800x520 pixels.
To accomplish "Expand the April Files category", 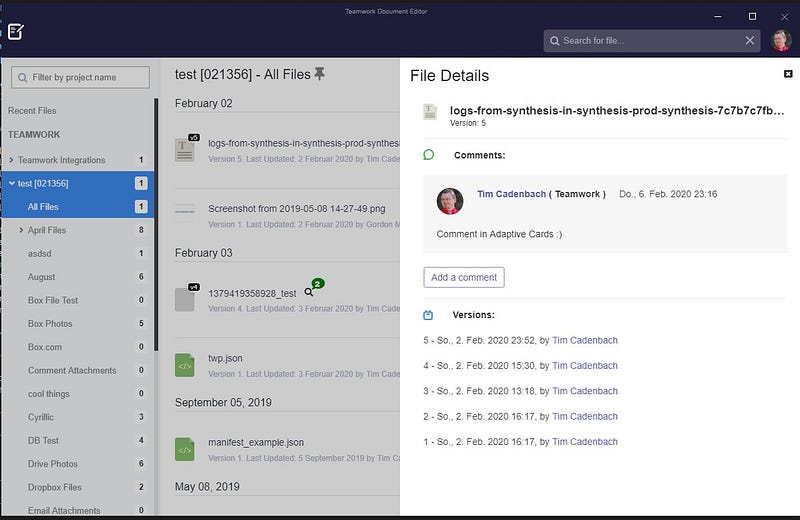I will pyautogui.click(x=21, y=230).
